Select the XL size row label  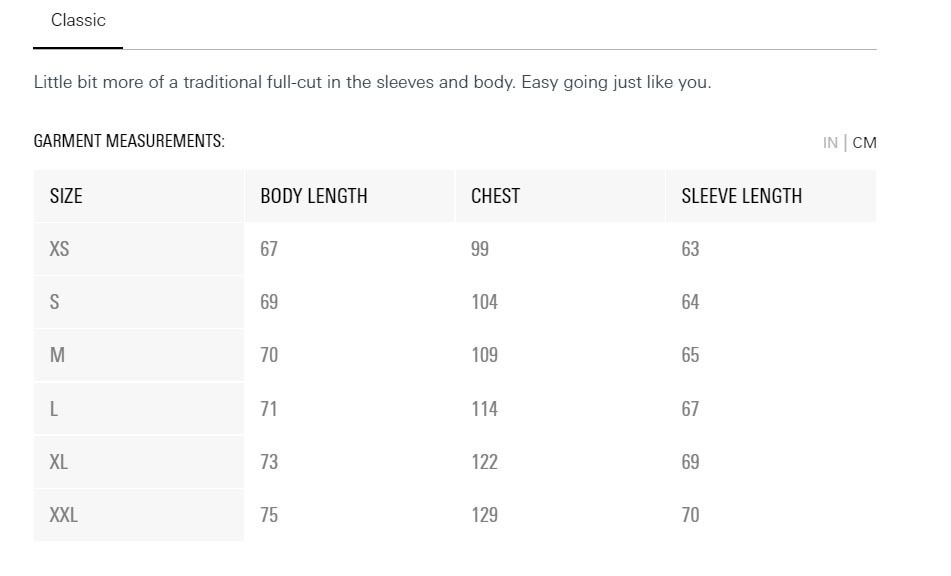[59, 462]
